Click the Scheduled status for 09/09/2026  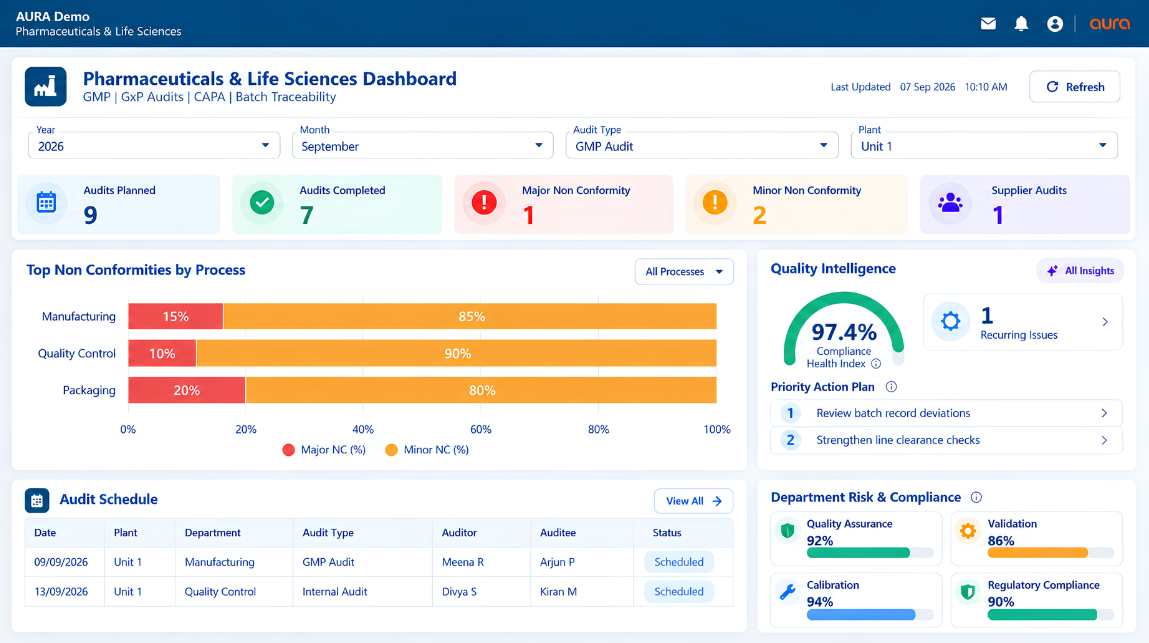tap(679, 562)
